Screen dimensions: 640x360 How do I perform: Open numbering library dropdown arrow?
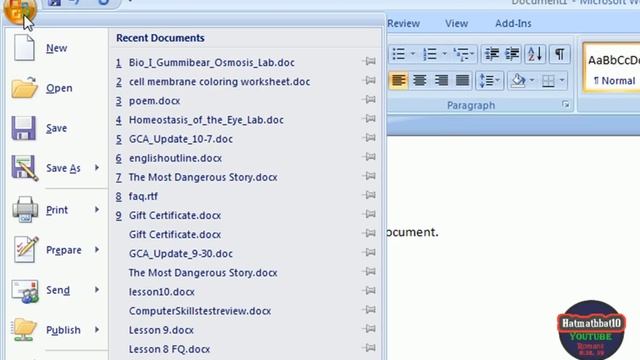coord(444,54)
